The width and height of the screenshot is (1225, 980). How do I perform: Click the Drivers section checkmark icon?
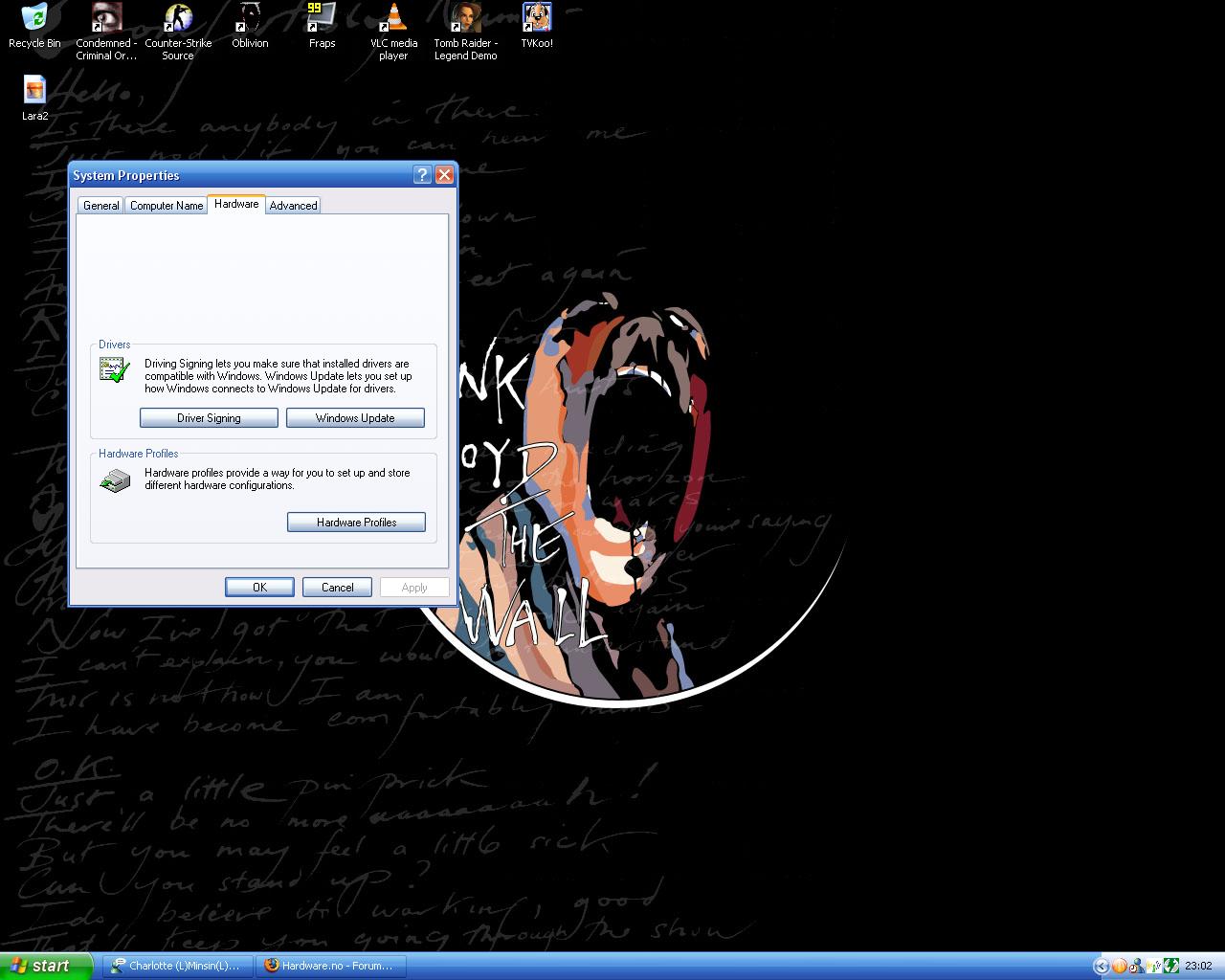(x=114, y=369)
